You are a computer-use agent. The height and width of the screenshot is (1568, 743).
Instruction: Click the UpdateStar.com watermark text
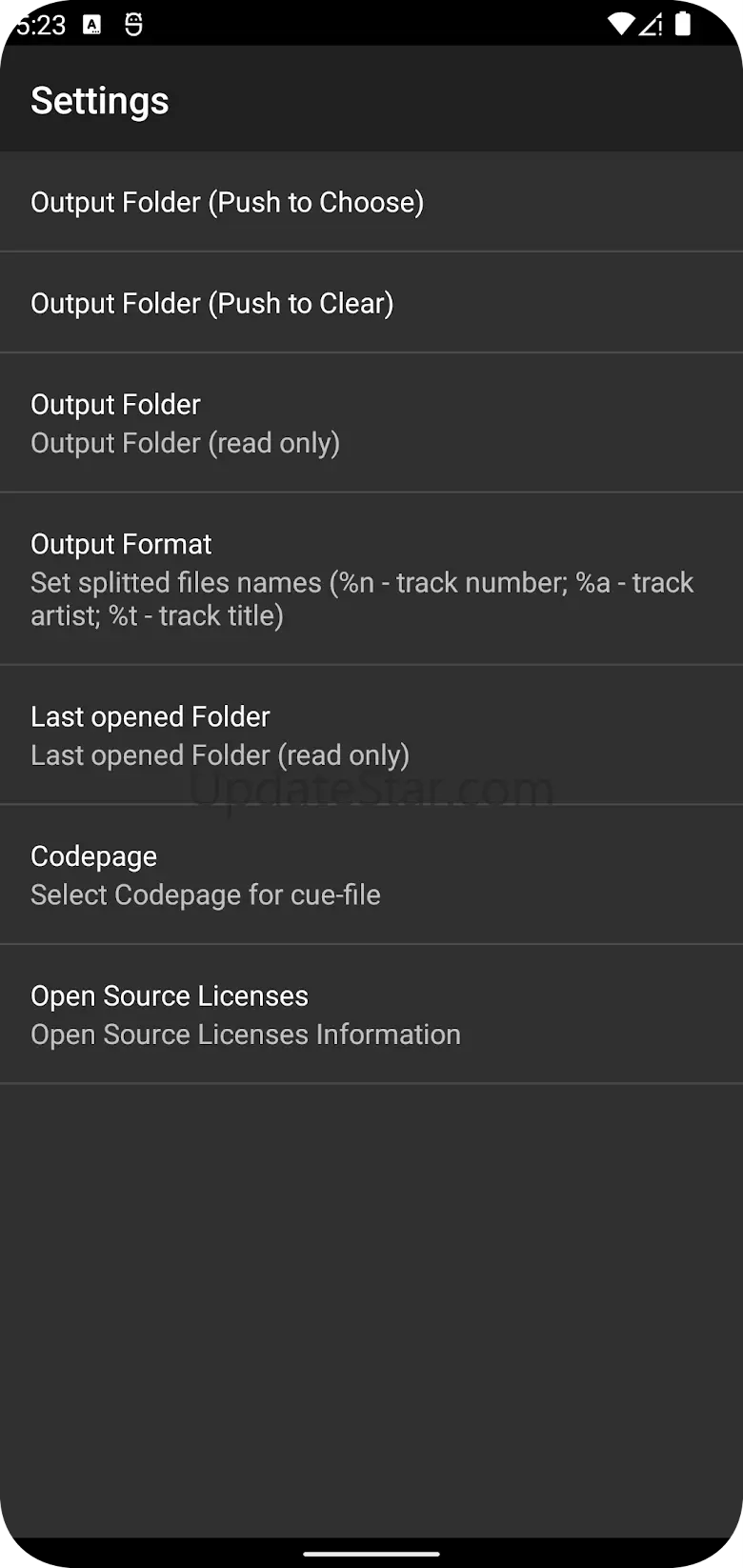371,791
